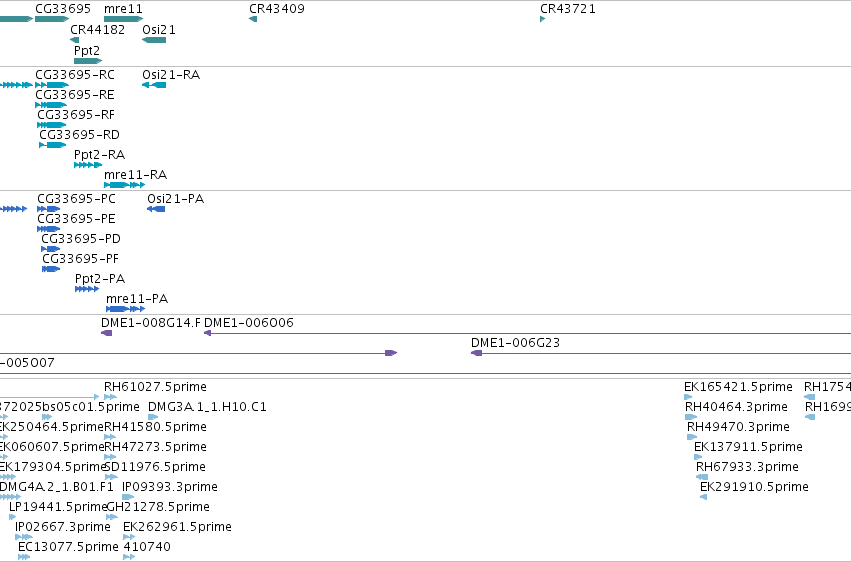Click the CR44182 gene glyph
This screenshot has height=562, width=851.
75,40
